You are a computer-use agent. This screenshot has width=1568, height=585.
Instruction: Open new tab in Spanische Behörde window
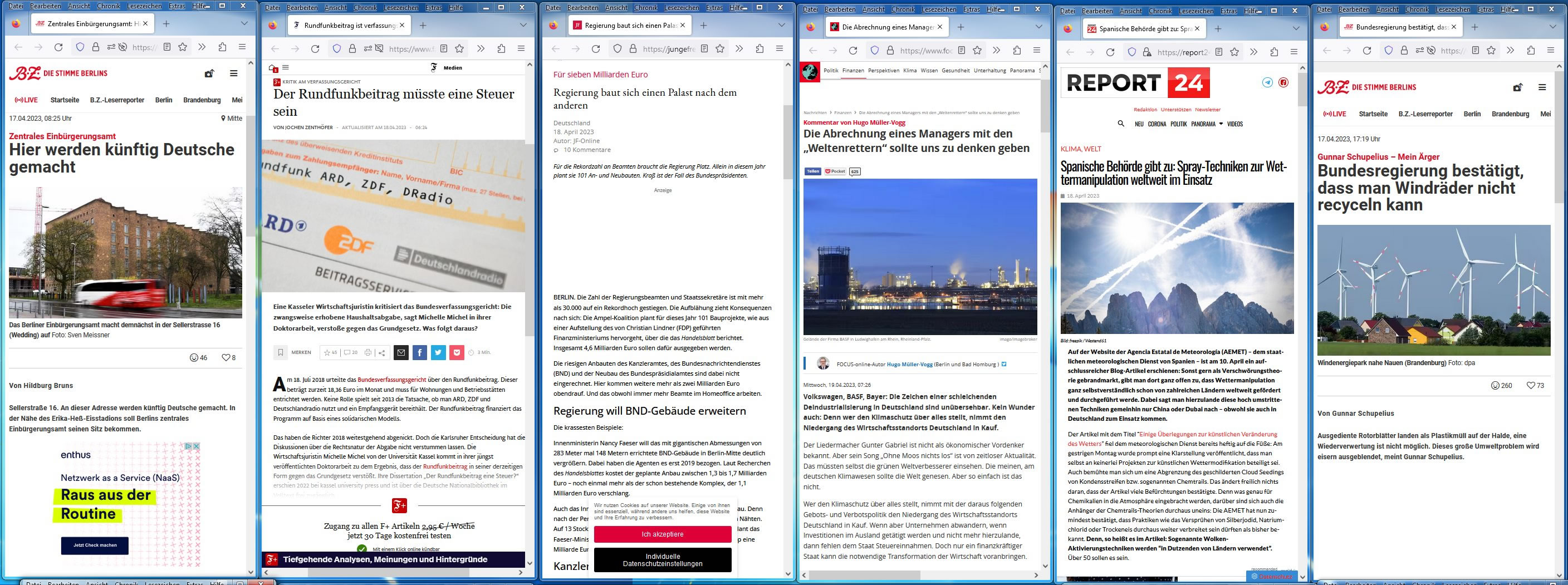(1217, 28)
